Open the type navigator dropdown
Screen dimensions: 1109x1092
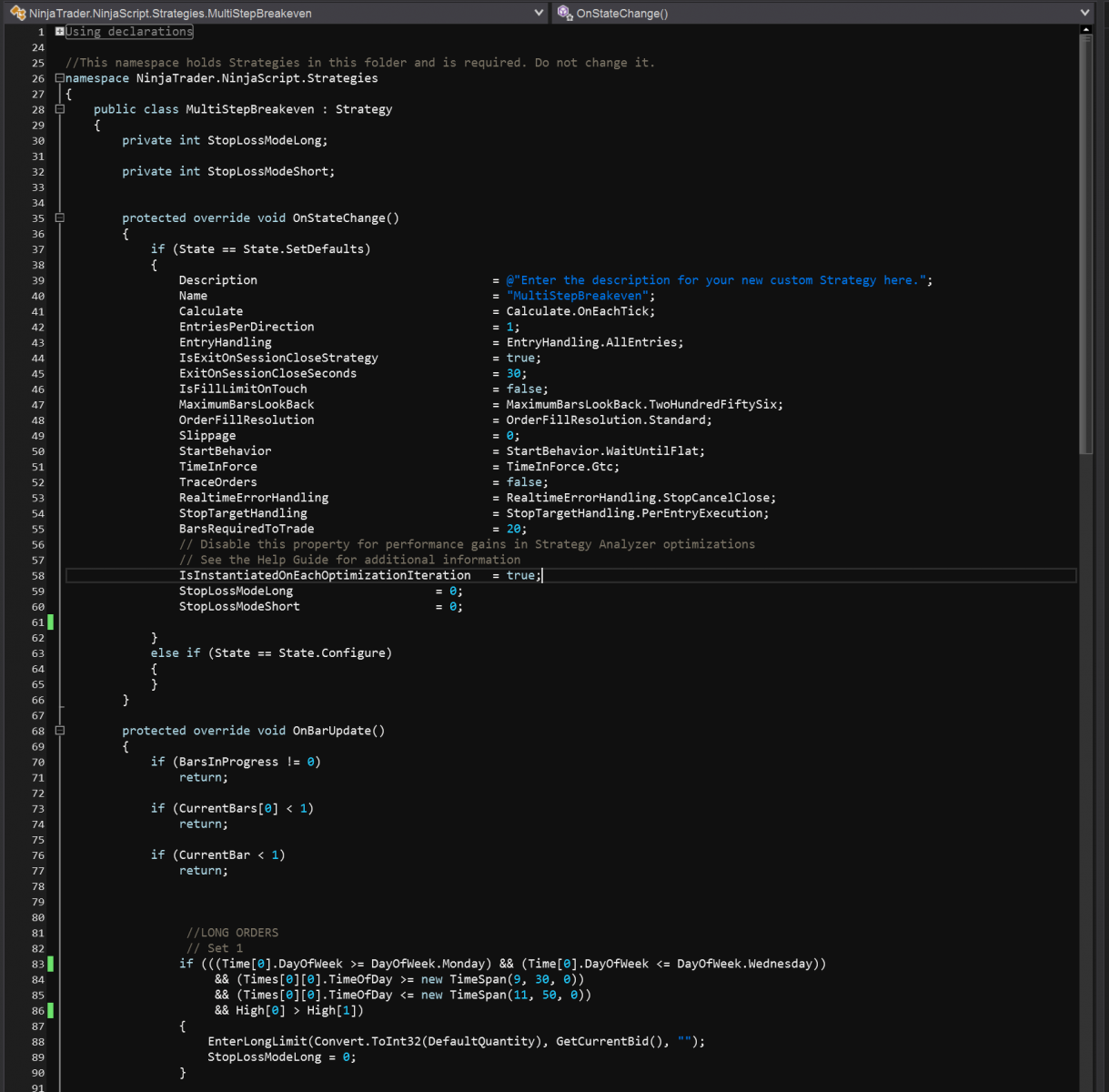(x=539, y=13)
